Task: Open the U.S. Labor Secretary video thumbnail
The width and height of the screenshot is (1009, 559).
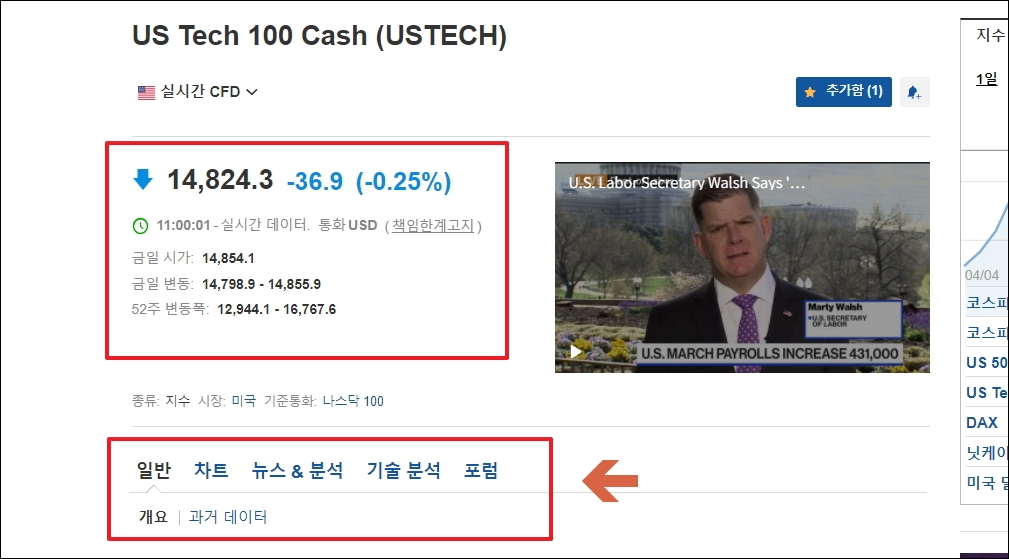Action: pos(742,267)
